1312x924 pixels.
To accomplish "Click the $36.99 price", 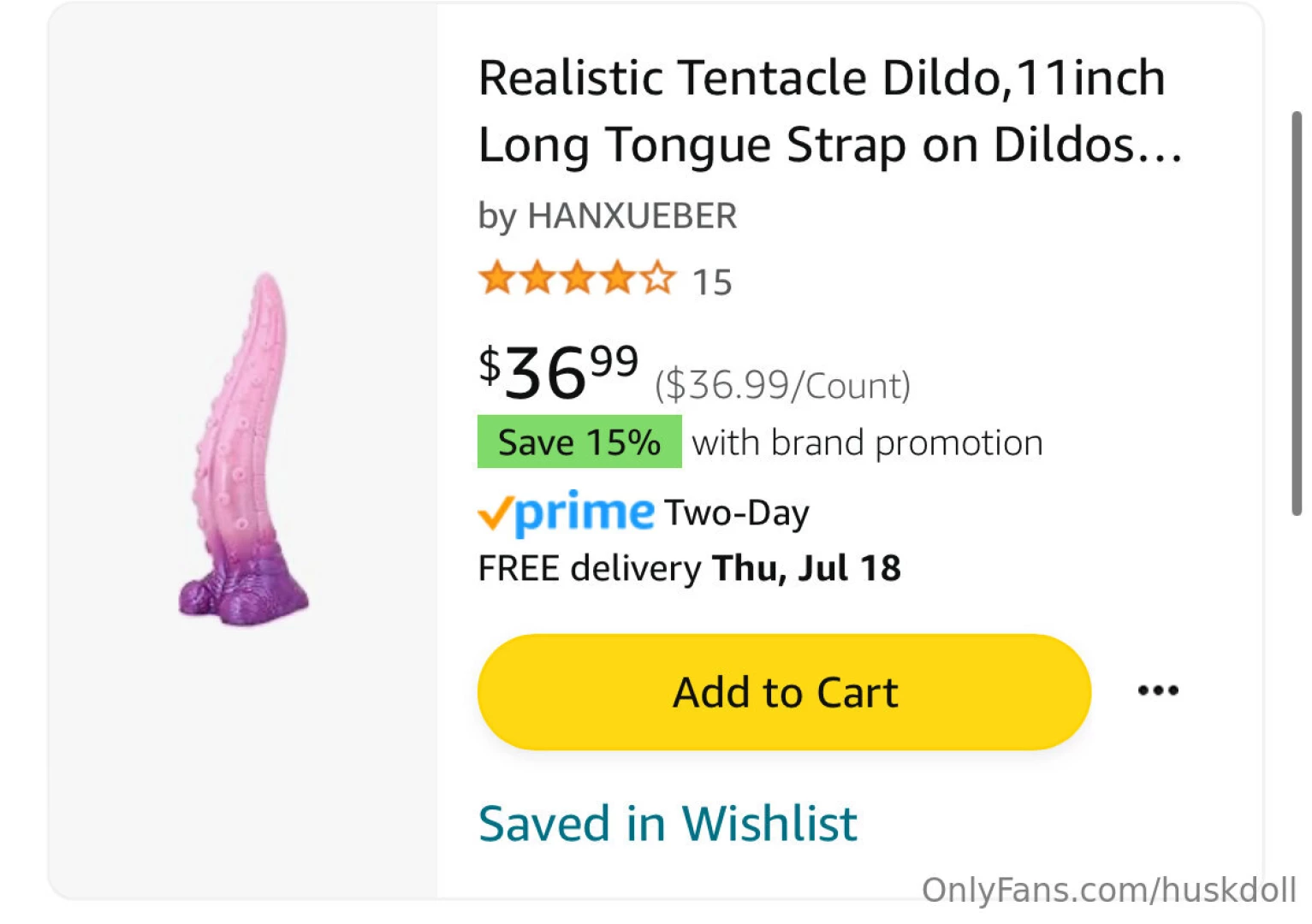I will click(558, 373).
